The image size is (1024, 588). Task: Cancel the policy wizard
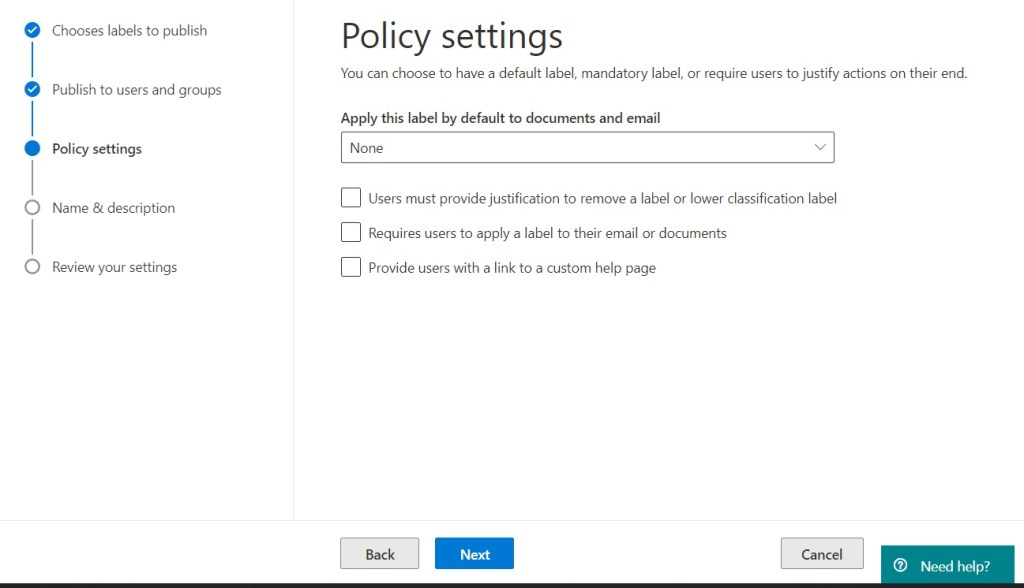pos(821,554)
